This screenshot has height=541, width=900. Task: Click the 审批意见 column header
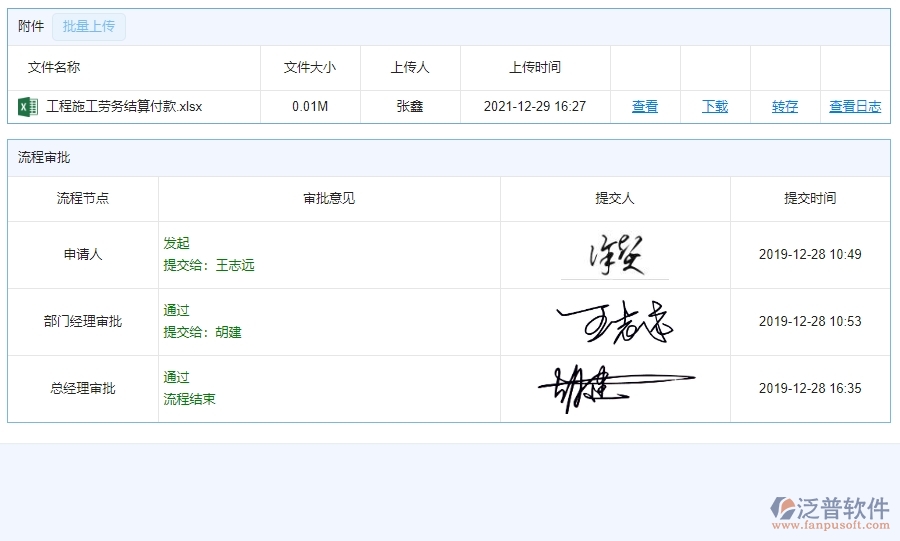[329, 199]
